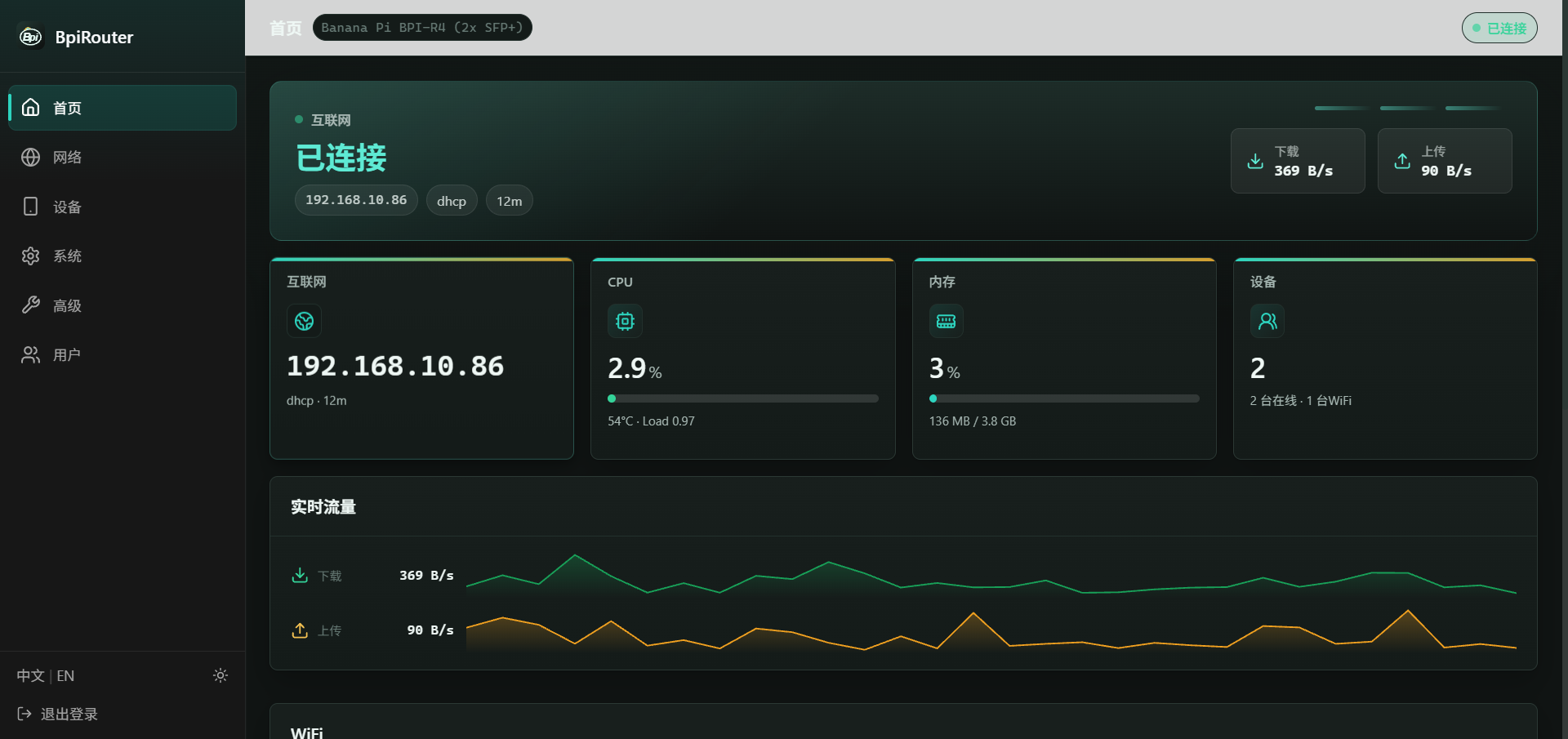
Task: Click the CPU chip icon
Action: tap(625, 321)
